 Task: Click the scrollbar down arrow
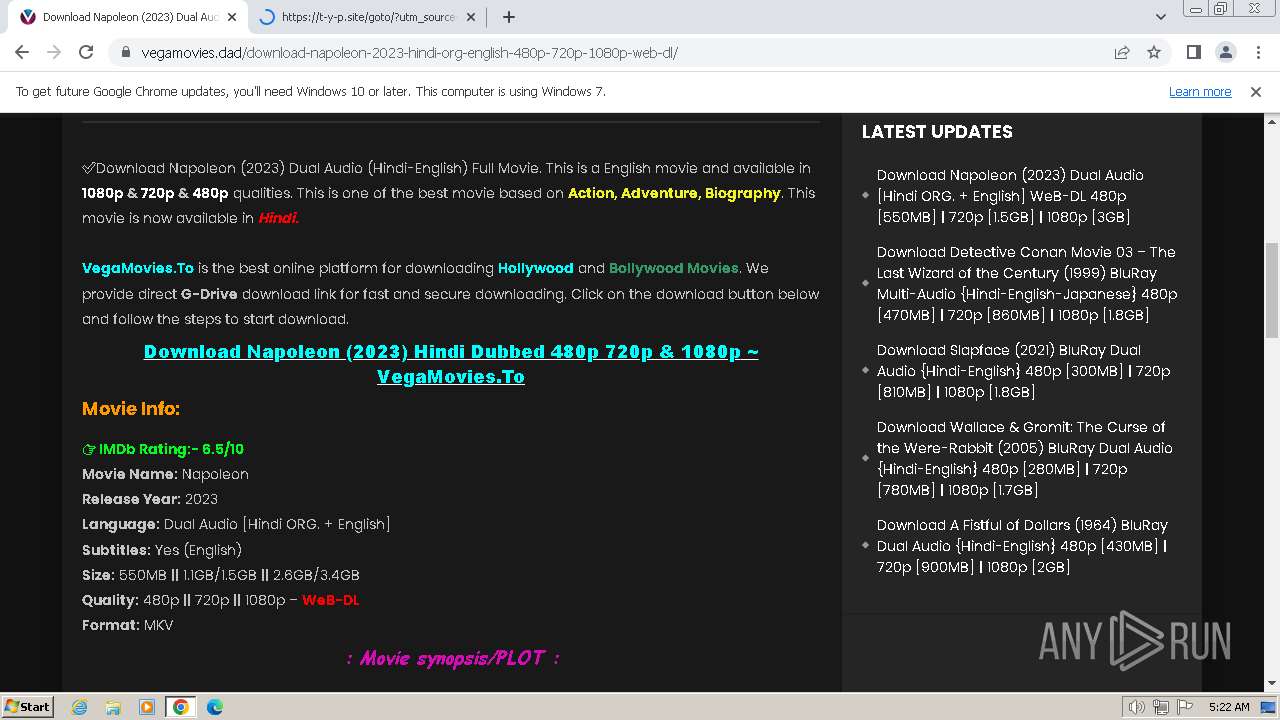(x=1272, y=683)
